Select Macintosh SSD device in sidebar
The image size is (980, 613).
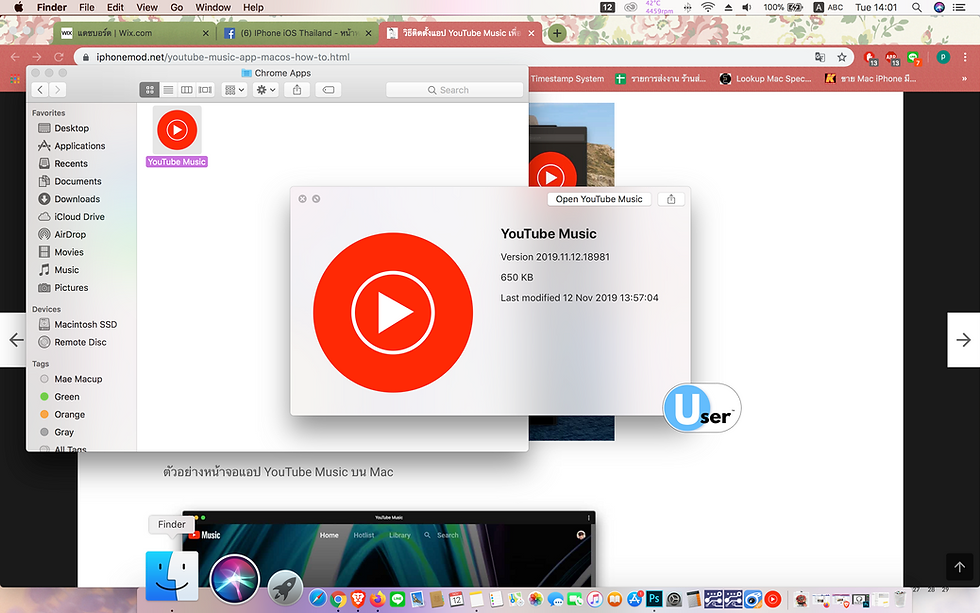(85, 324)
